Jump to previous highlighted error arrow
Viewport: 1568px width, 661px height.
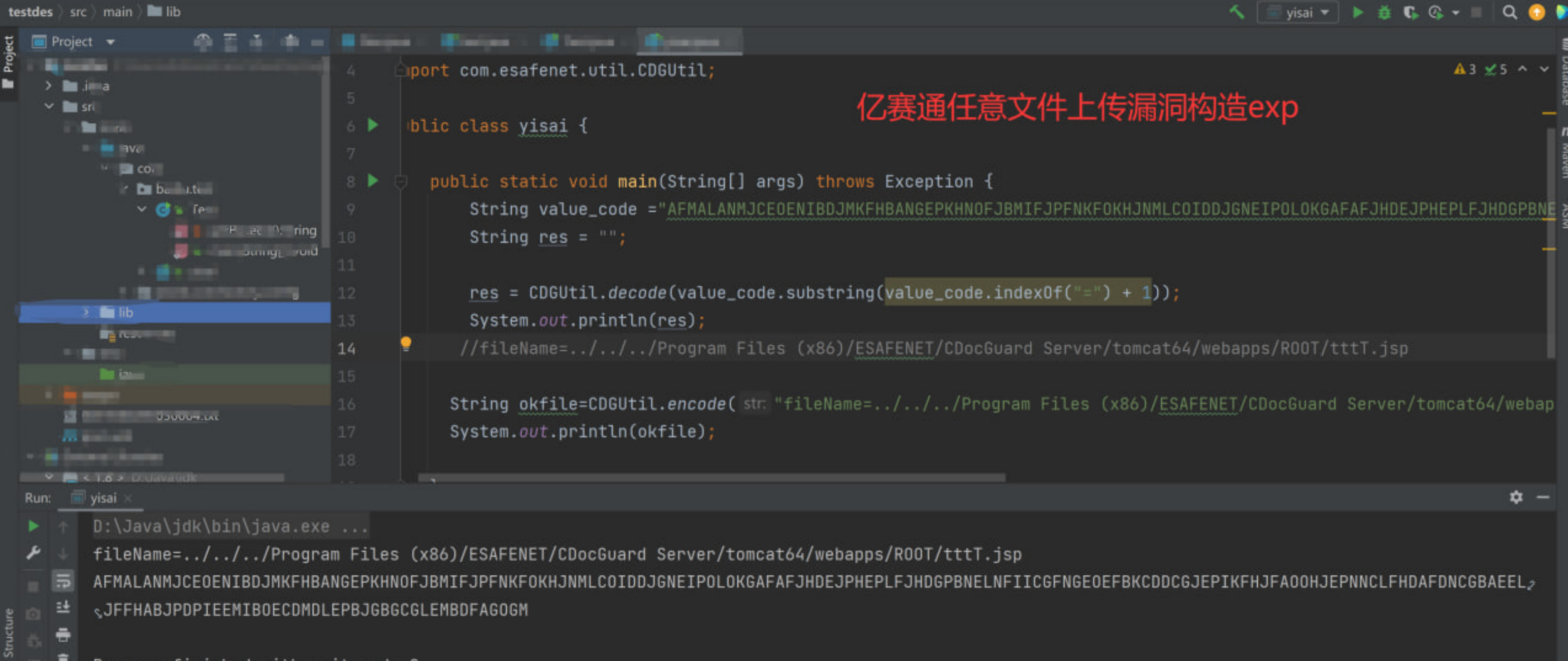(1522, 69)
